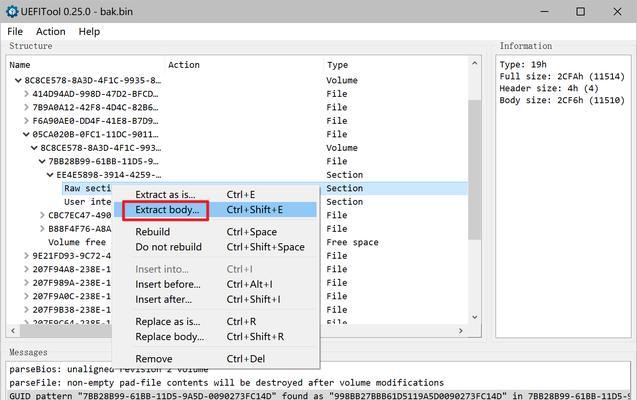Close the UEFITool window

[x=617, y=11]
